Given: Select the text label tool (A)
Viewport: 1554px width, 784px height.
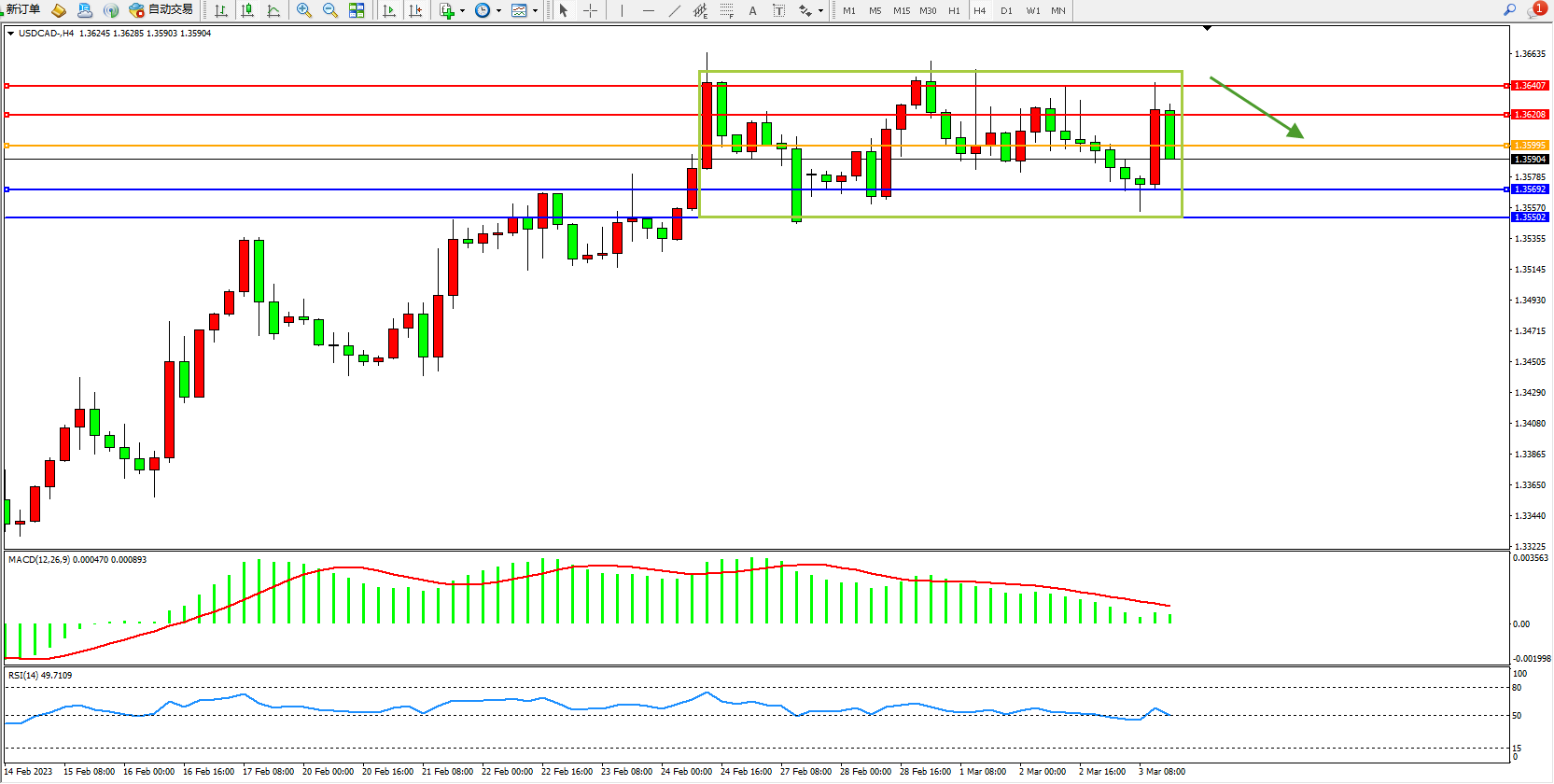Looking at the screenshot, I should 753,10.
